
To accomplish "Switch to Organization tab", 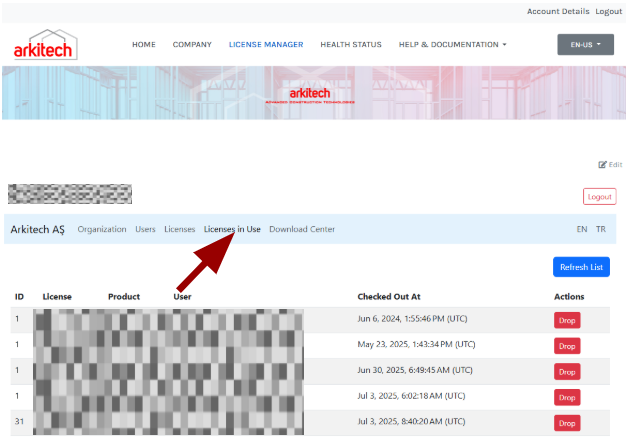I will 102,229.
